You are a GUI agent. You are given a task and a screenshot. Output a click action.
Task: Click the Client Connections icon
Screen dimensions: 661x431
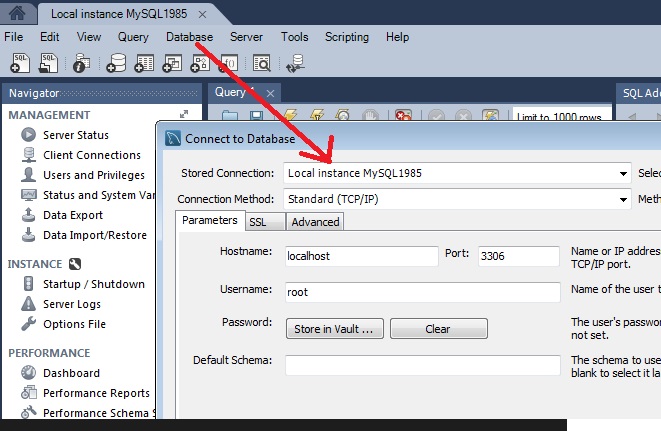click(29, 155)
